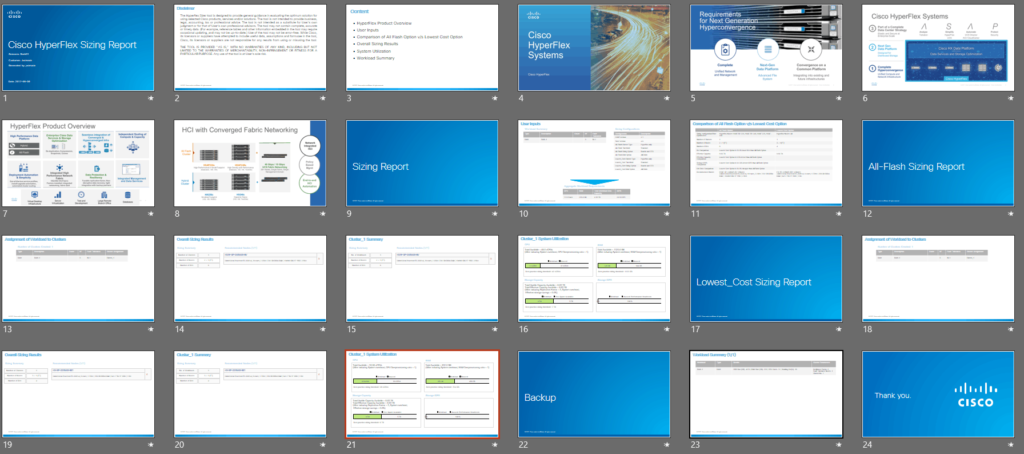The image size is (1024, 454).
Task: Click the transition star icon for slide 6
Action: (1011, 98)
